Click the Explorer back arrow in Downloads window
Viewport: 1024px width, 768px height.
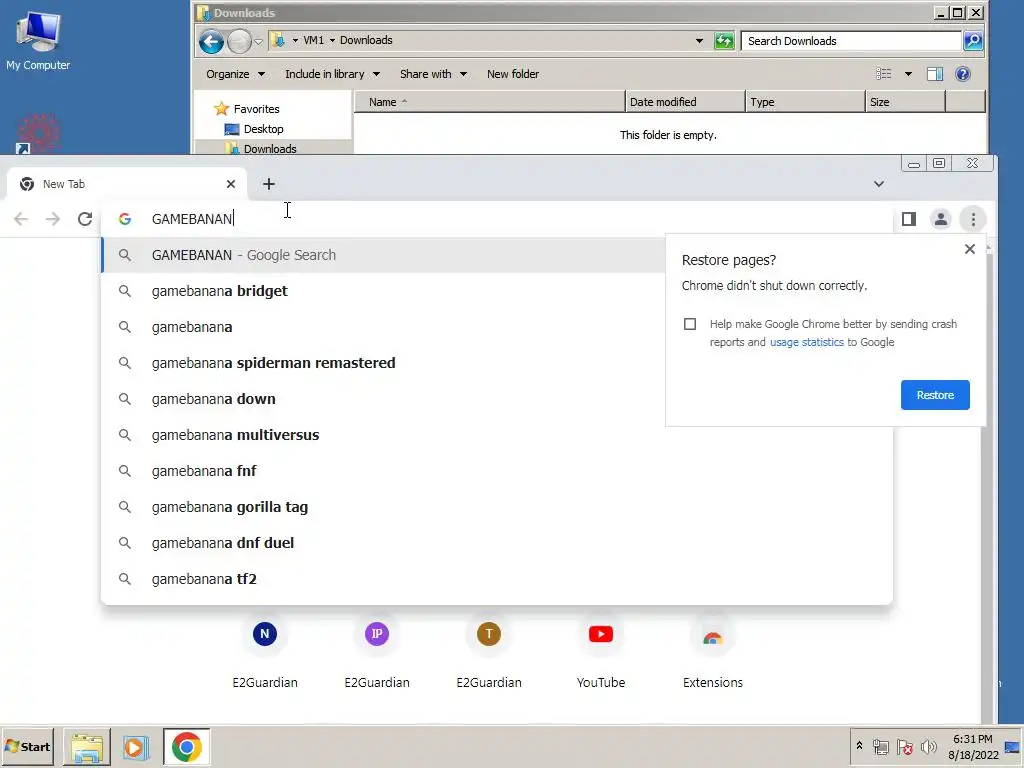(x=211, y=42)
